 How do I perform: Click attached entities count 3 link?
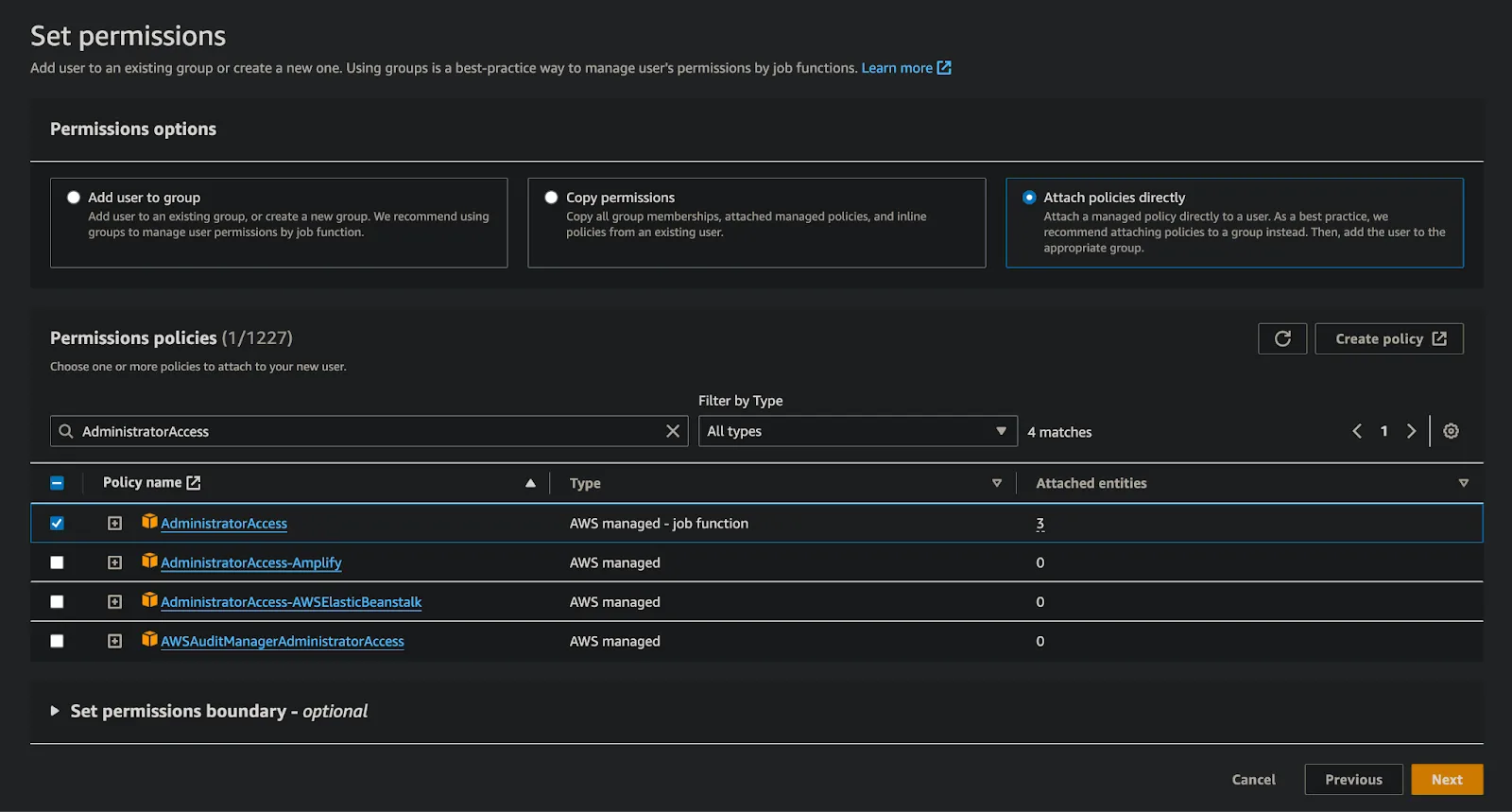1039,523
